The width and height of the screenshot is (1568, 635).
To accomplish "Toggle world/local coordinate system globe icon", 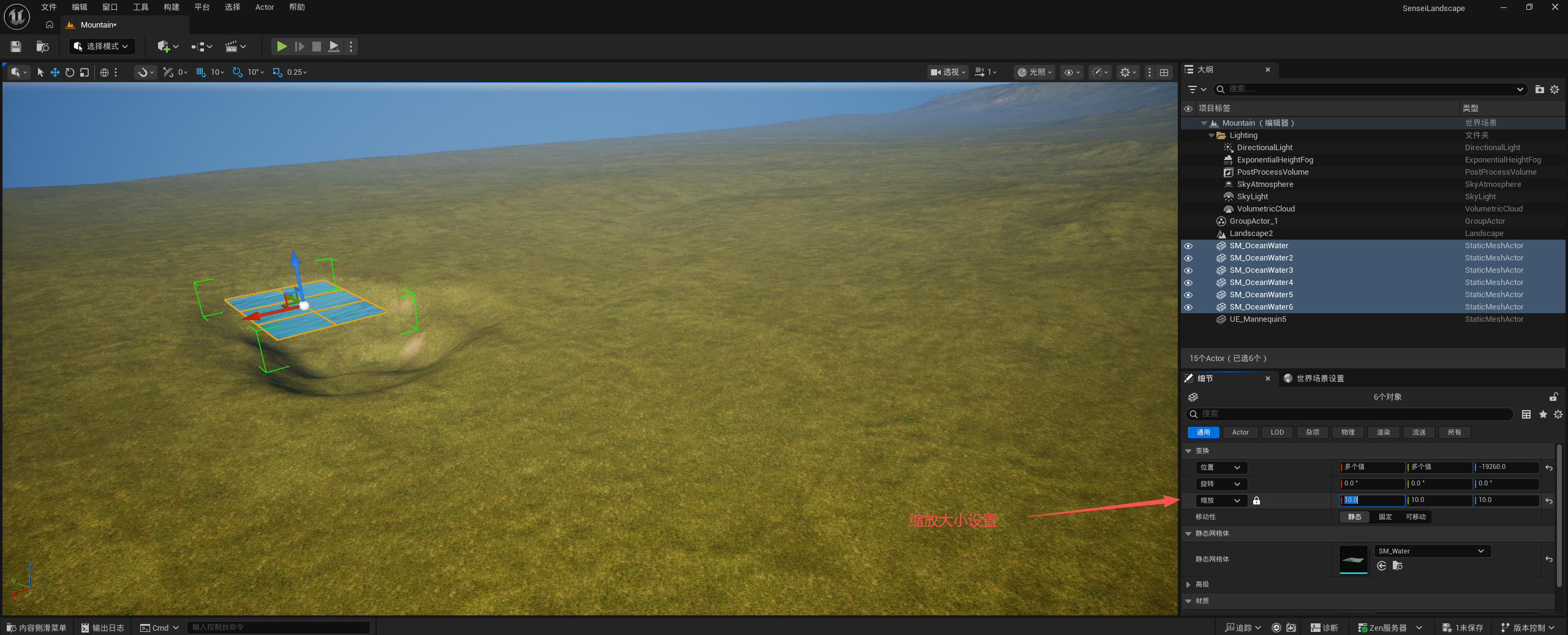I will point(104,72).
